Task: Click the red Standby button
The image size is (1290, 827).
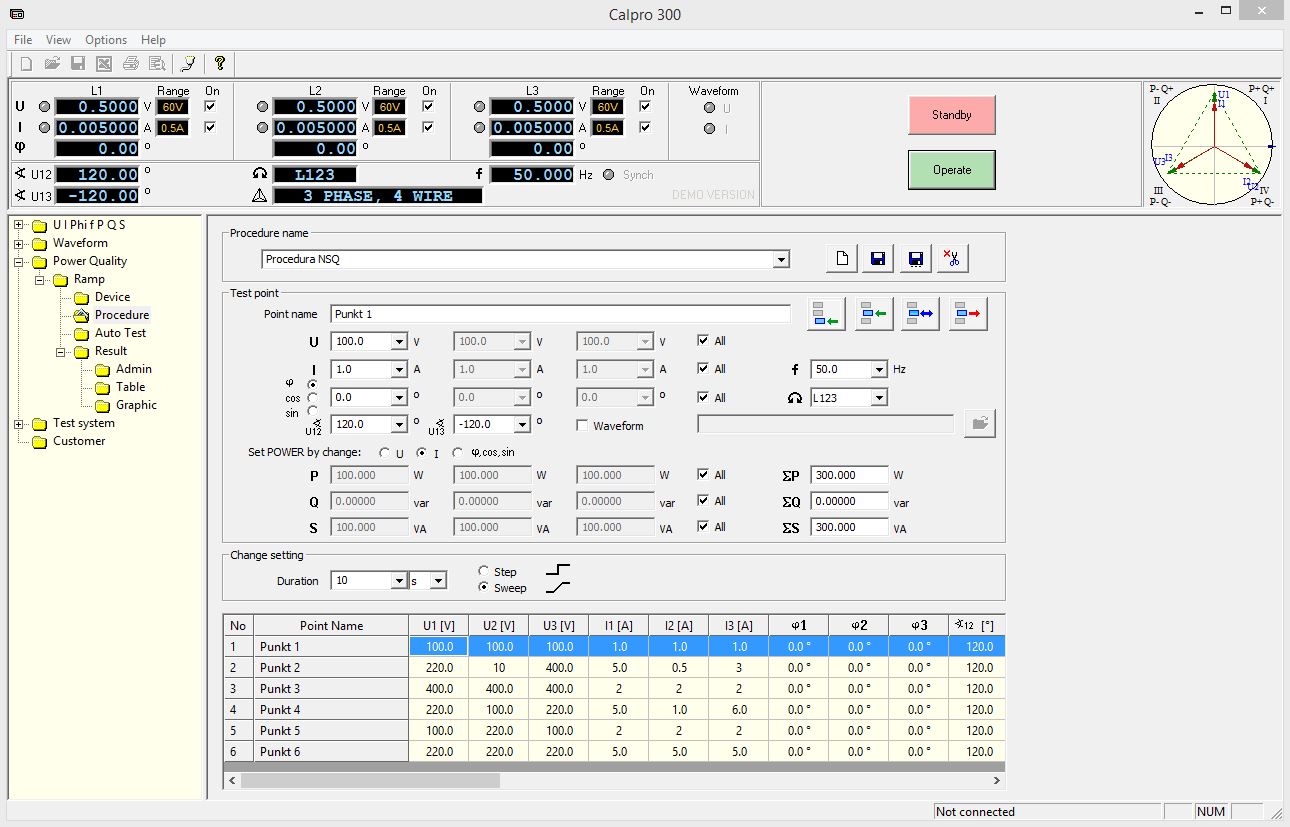Action: point(952,115)
